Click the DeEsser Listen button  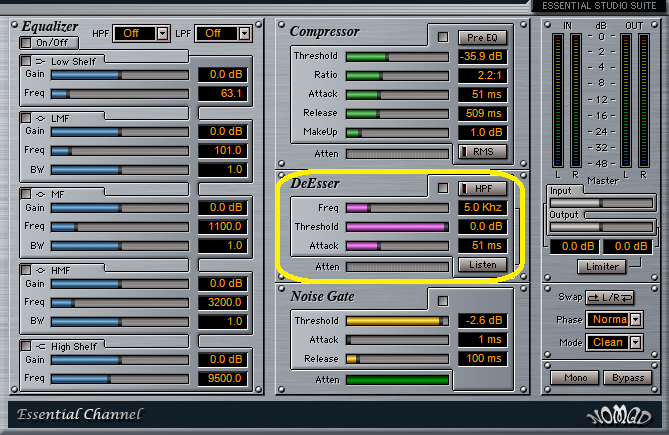click(483, 265)
